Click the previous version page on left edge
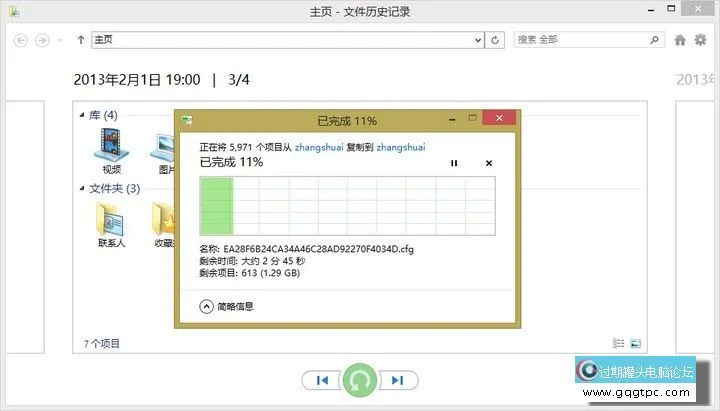 pyautogui.click(x=25, y=227)
